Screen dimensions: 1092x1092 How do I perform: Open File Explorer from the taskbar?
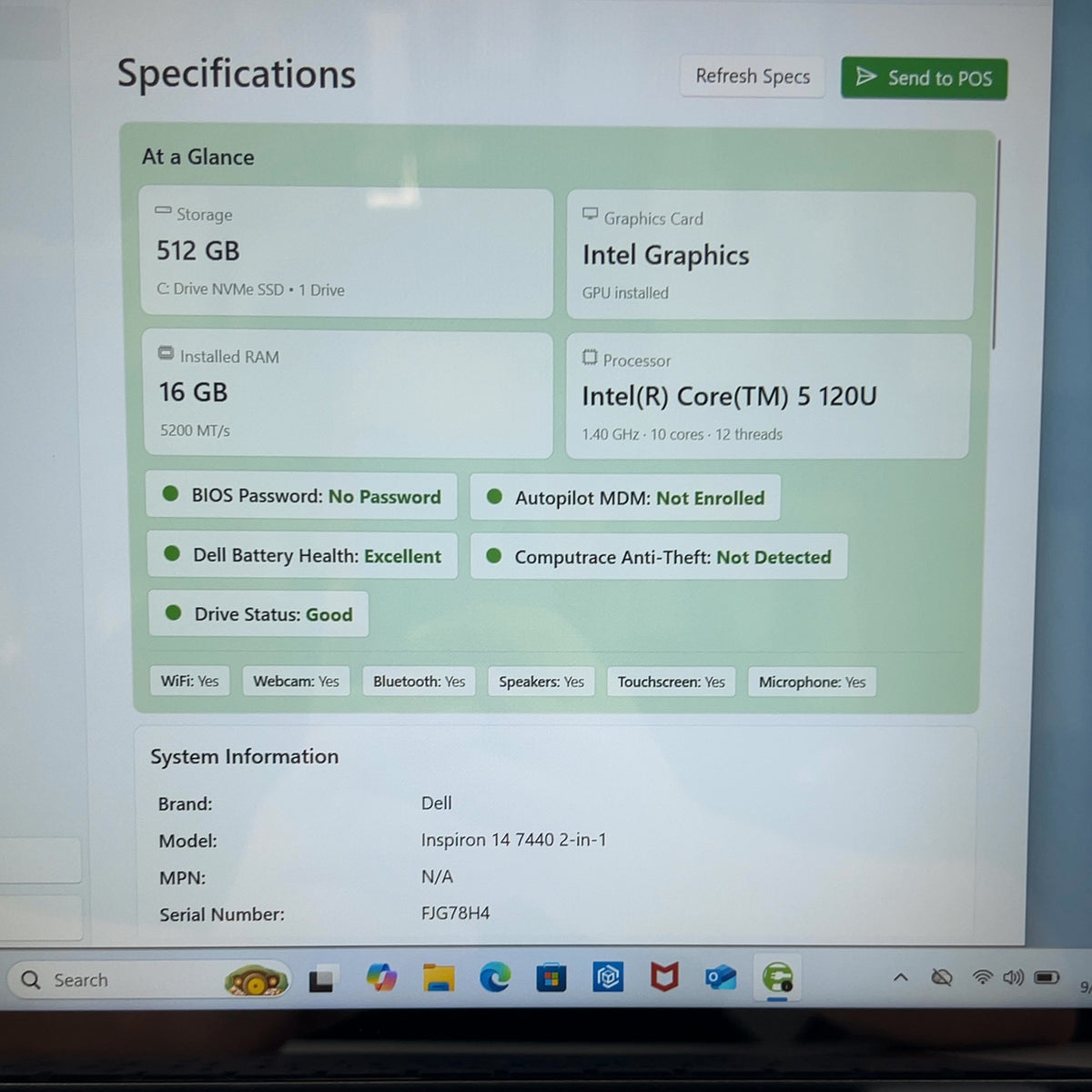tap(439, 978)
